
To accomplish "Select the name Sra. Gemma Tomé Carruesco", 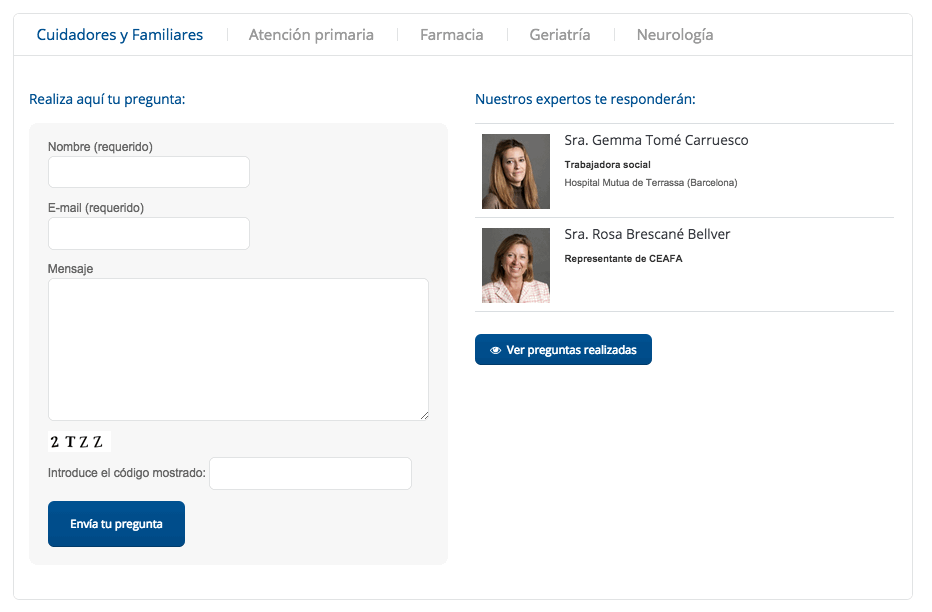I will (x=656, y=141).
